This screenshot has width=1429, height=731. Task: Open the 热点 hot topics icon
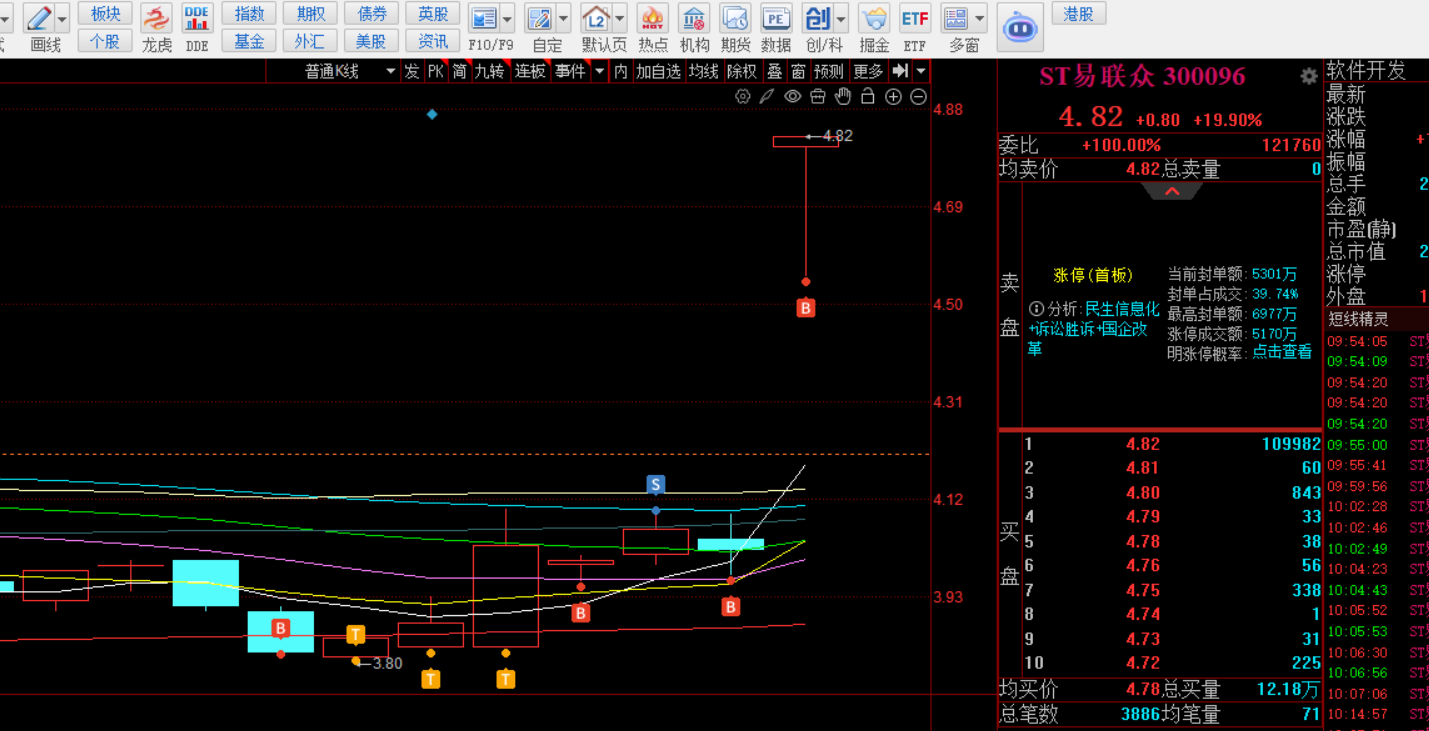tap(653, 18)
